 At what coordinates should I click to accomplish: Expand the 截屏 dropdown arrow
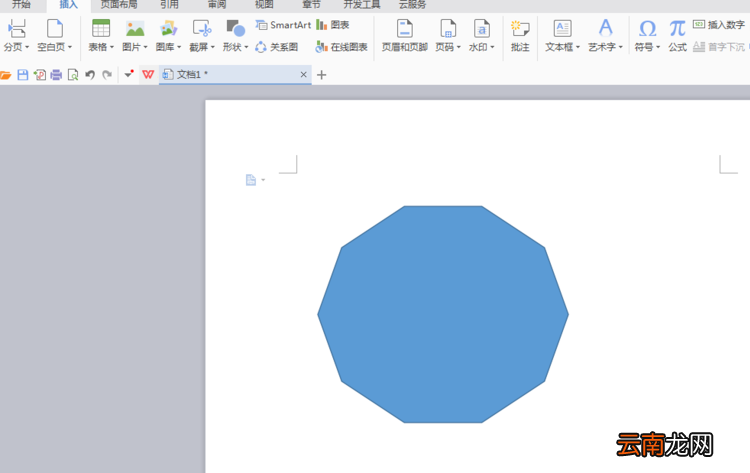(212, 47)
